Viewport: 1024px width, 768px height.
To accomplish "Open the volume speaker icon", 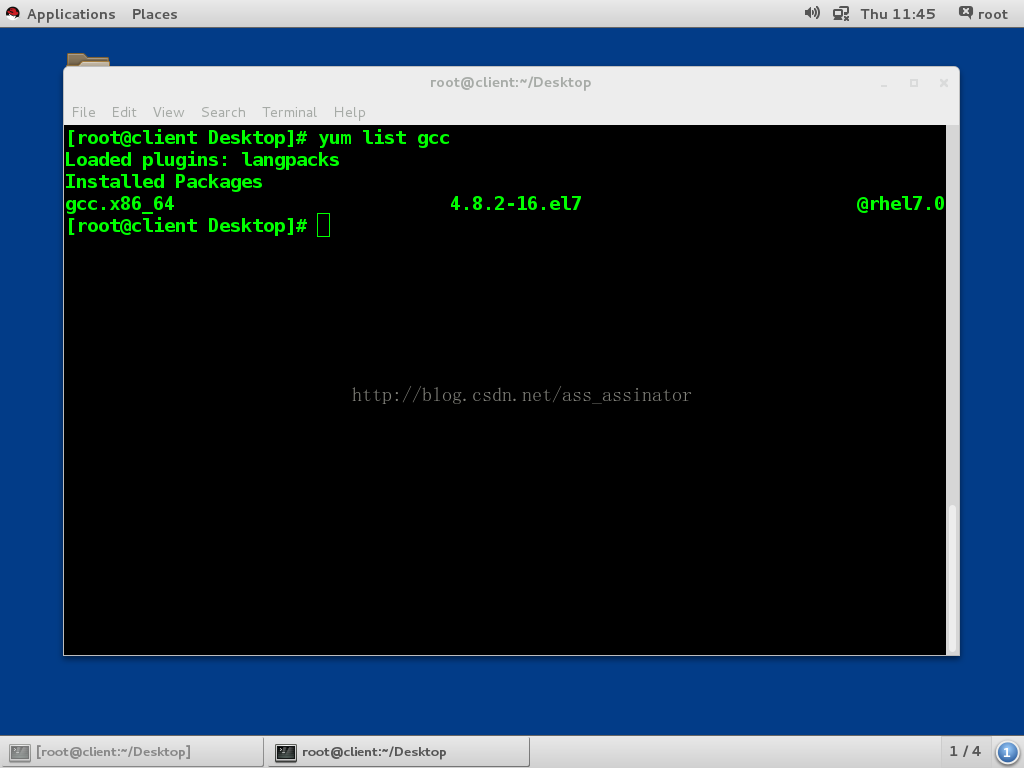I will [x=812, y=13].
